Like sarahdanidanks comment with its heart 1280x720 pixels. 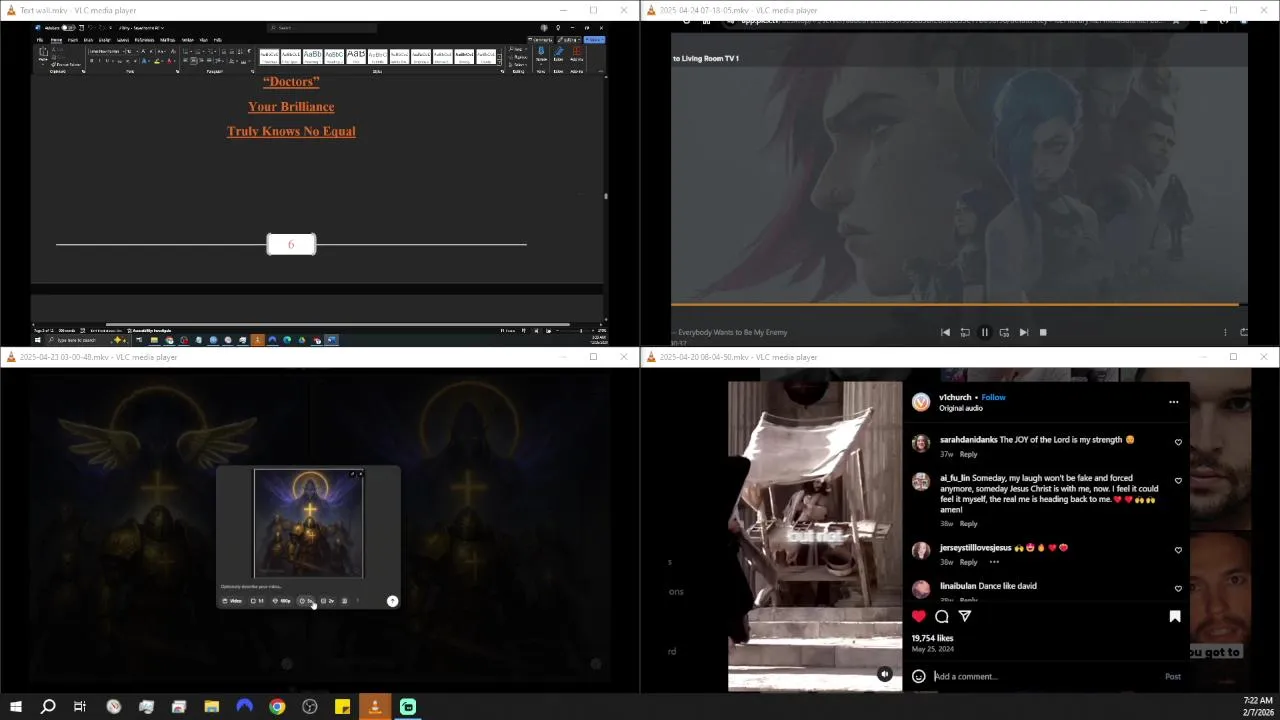pos(1178,442)
